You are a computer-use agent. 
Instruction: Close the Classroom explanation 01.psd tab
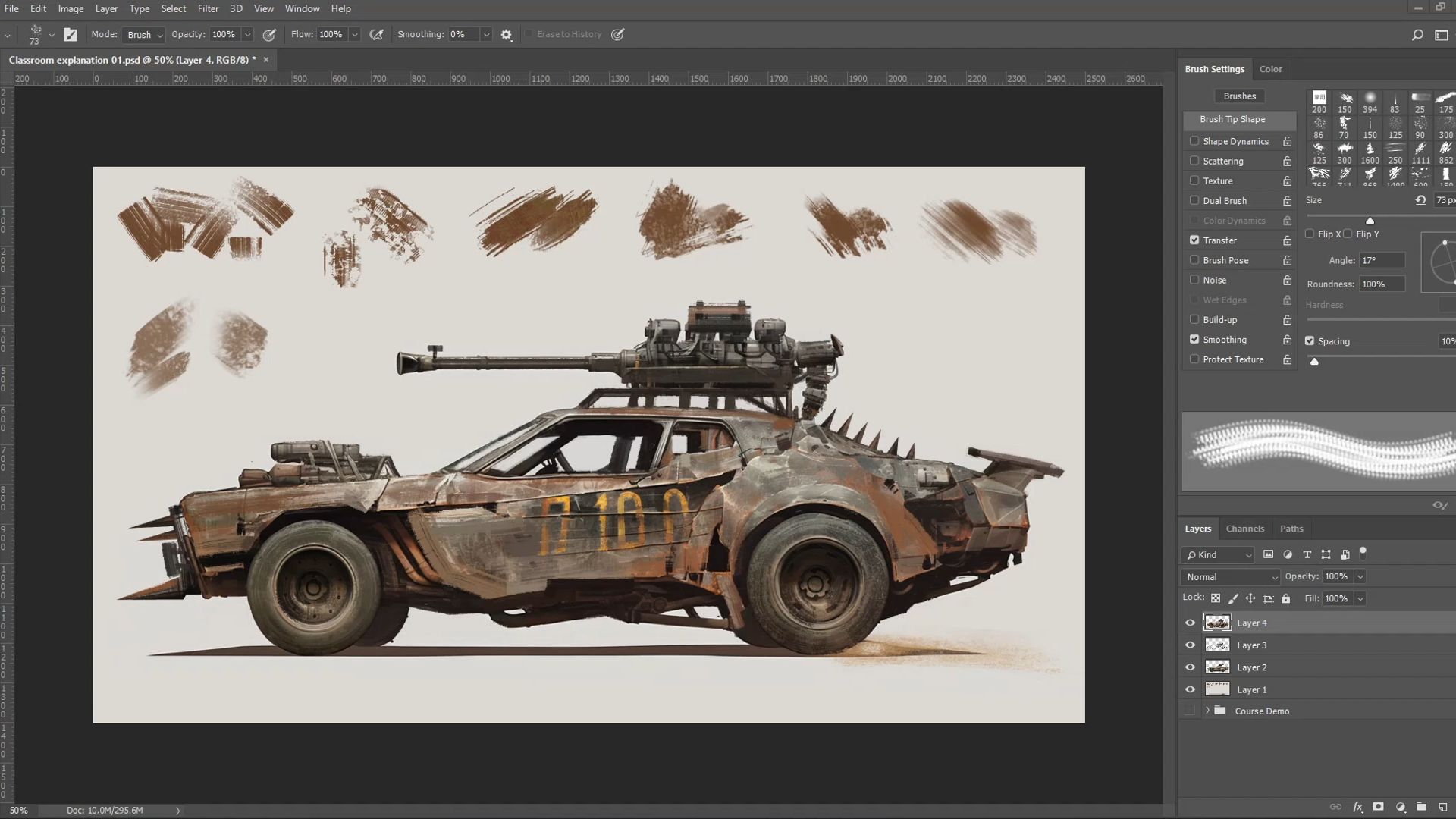[266, 60]
